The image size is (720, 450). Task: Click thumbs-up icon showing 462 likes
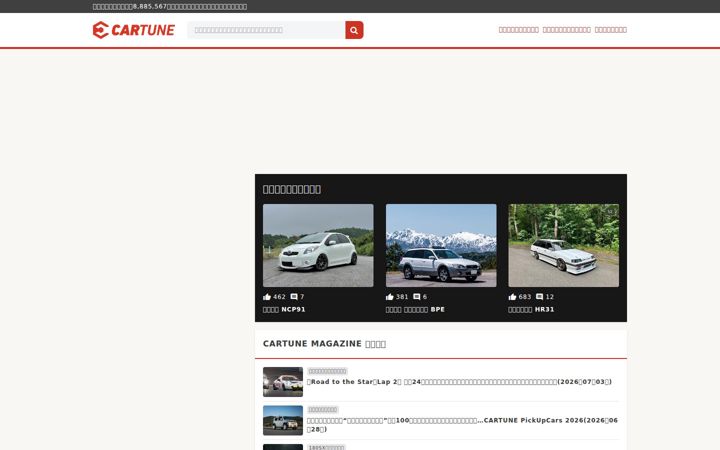tap(267, 297)
